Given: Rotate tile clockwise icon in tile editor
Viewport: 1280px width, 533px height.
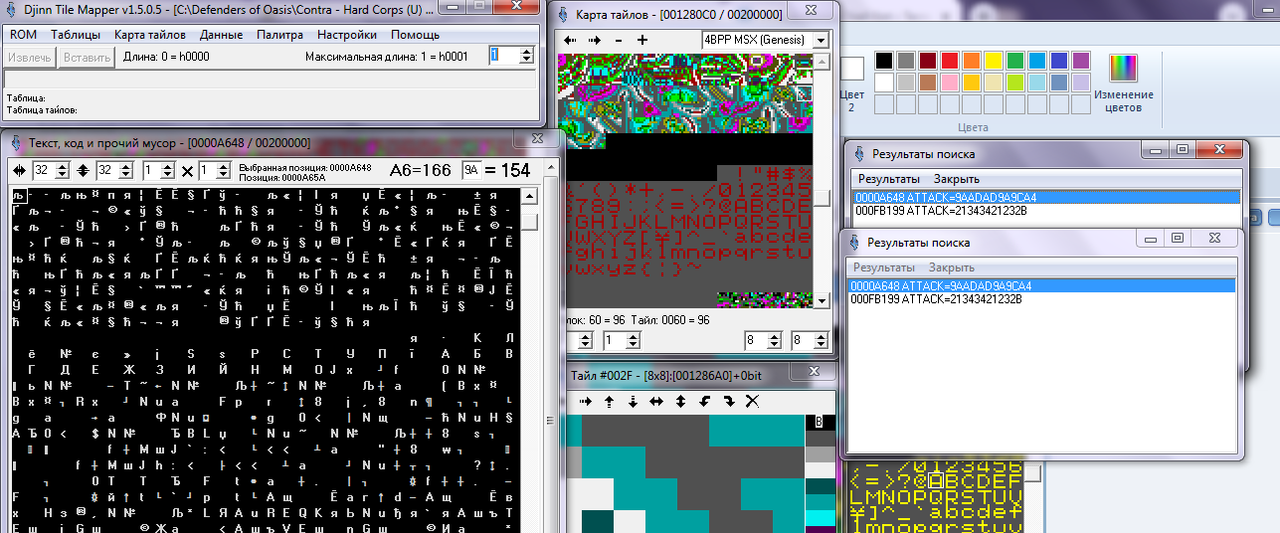Looking at the screenshot, I should pyautogui.click(x=728, y=401).
